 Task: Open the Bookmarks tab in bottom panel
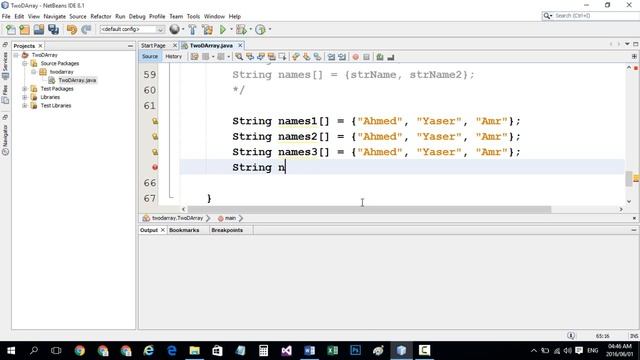pyautogui.click(x=184, y=230)
